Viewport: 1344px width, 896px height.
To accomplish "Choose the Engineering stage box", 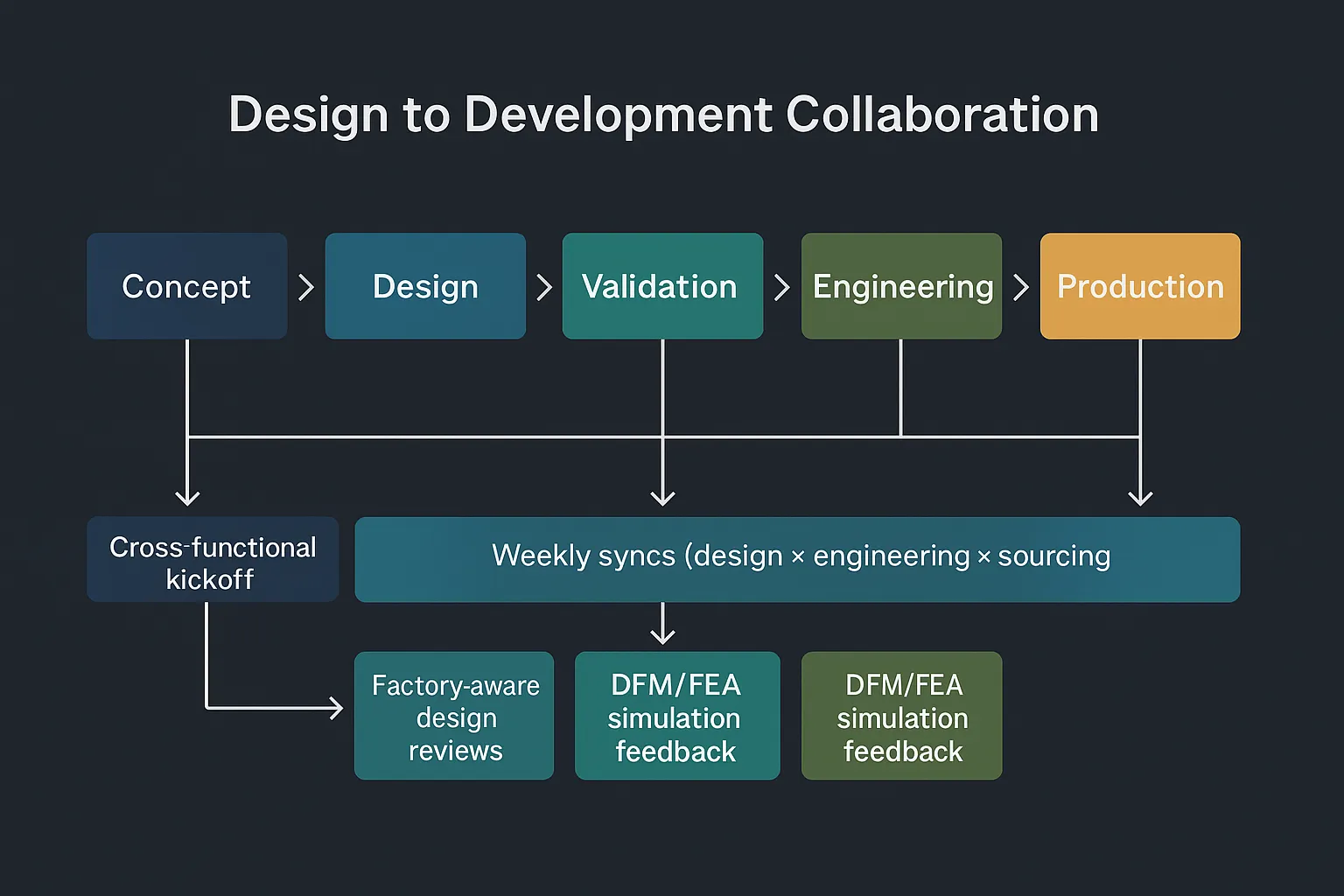I will 901,286.
